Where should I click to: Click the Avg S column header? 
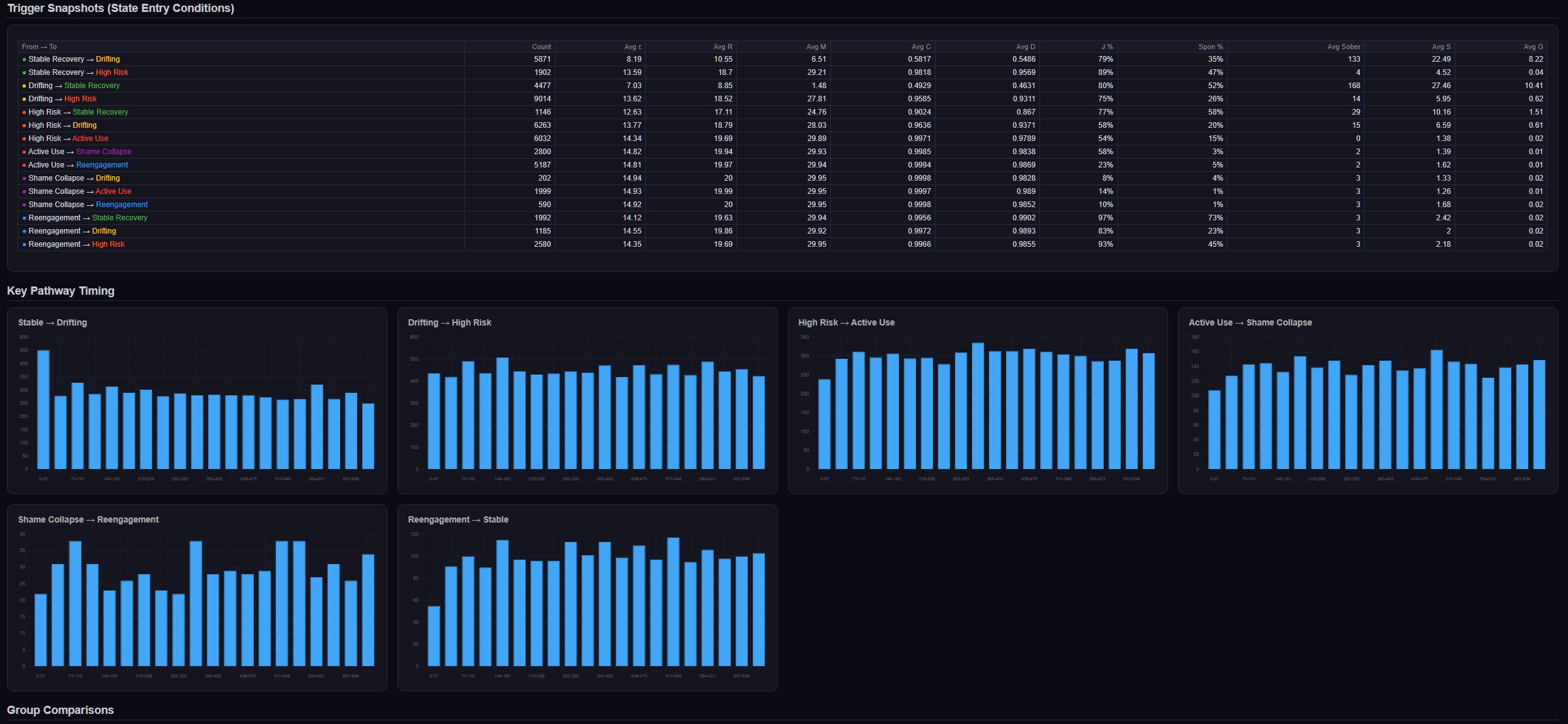(x=1441, y=47)
